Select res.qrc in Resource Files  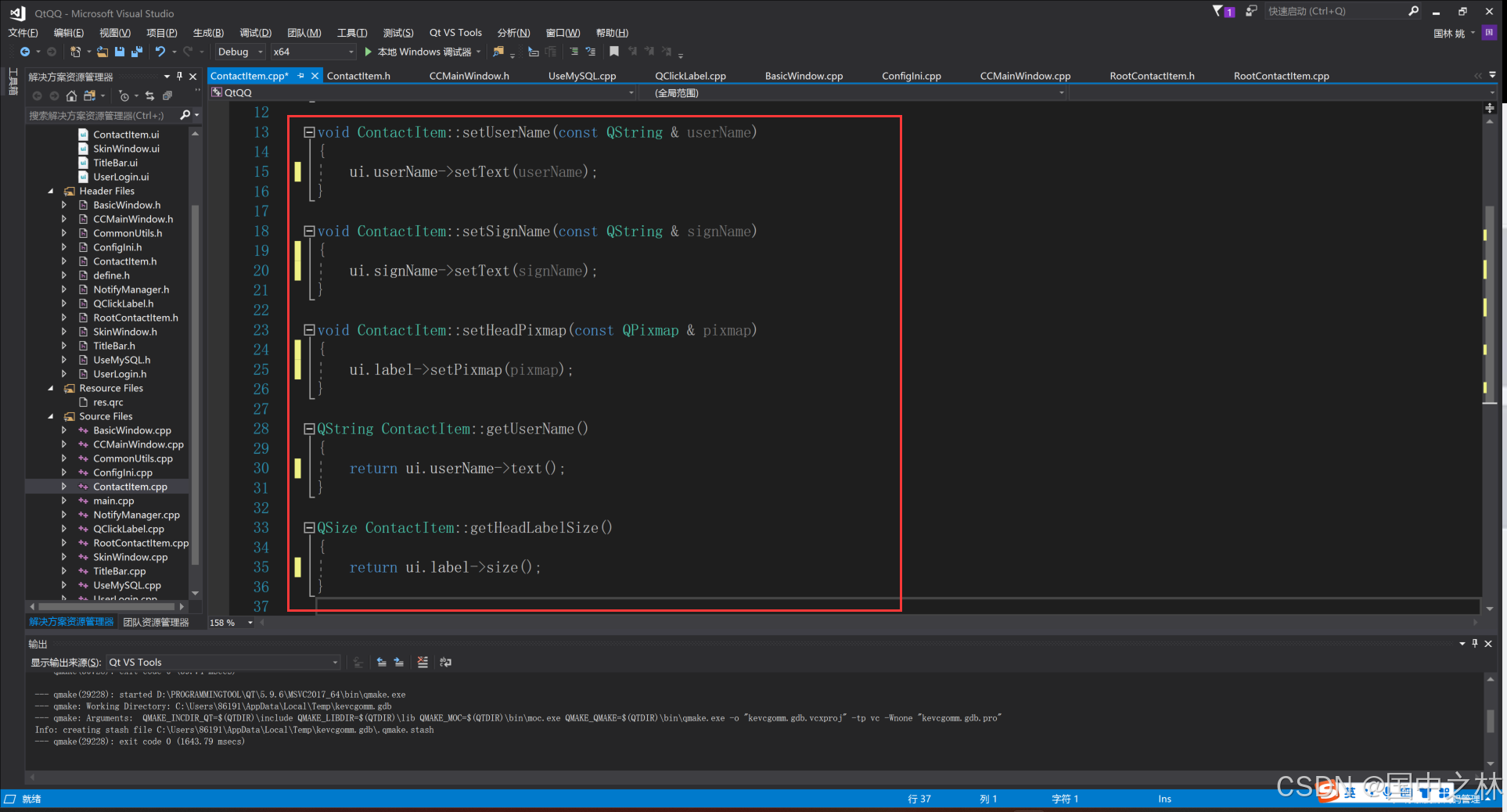(x=108, y=402)
